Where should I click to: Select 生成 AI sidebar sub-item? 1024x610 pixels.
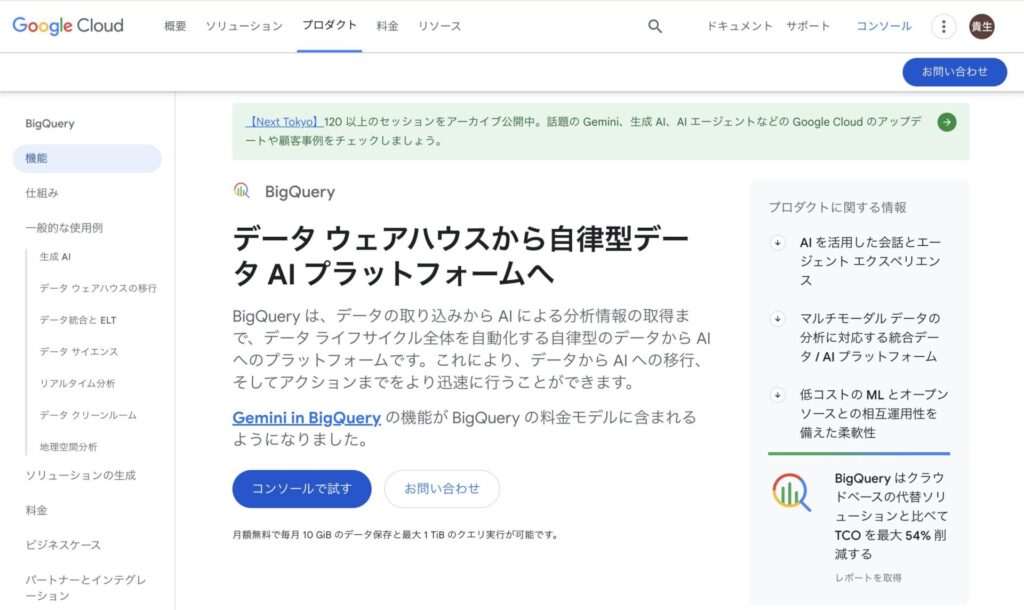[x=55, y=257]
